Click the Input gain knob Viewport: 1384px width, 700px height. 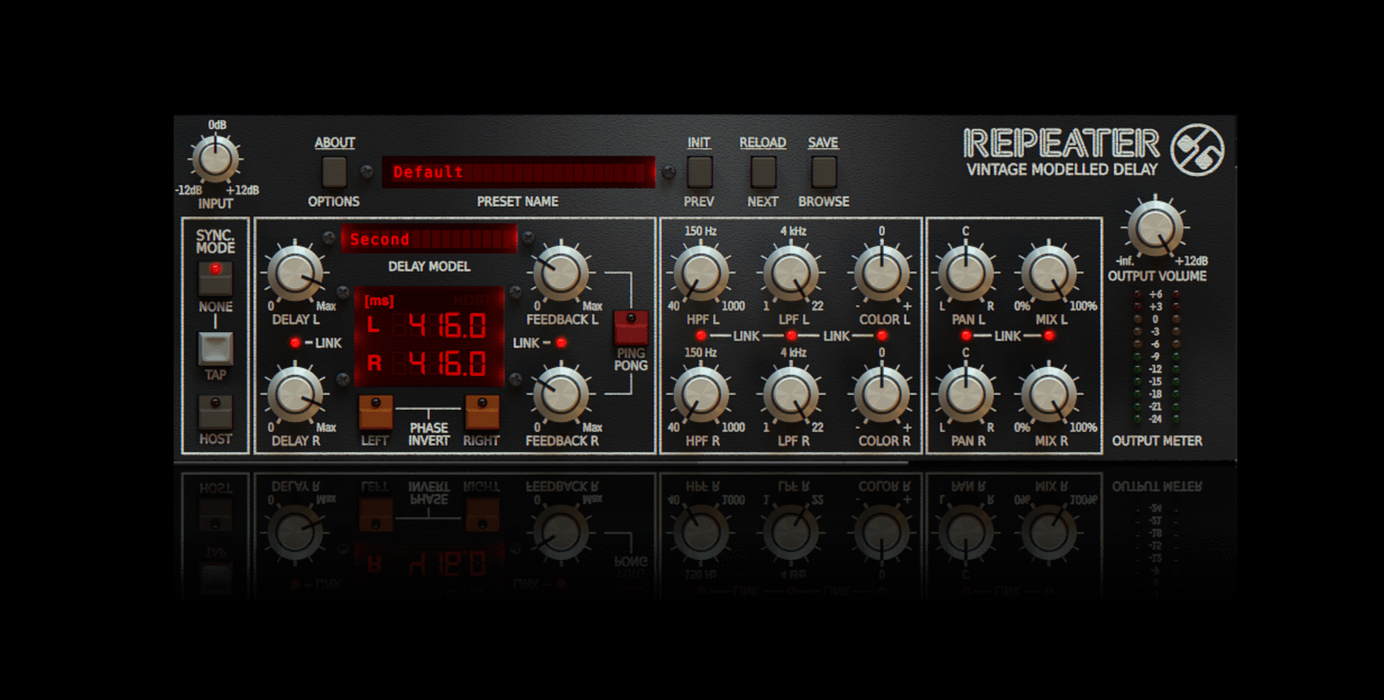click(215, 159)
